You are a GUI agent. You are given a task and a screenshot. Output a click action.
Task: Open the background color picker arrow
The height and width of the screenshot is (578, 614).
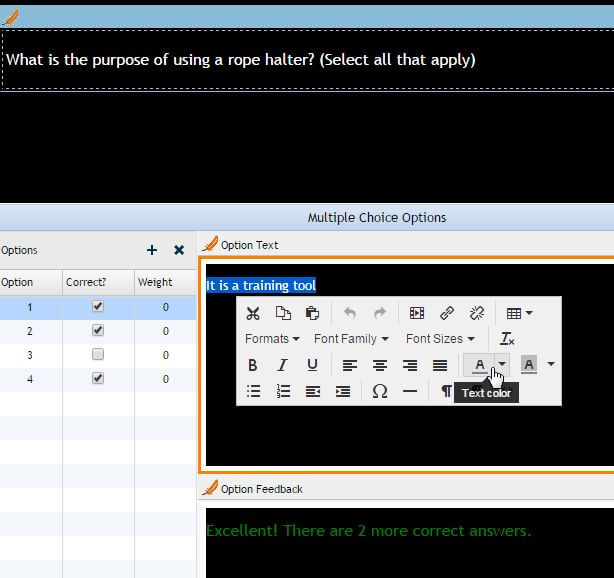click(550, 365)
